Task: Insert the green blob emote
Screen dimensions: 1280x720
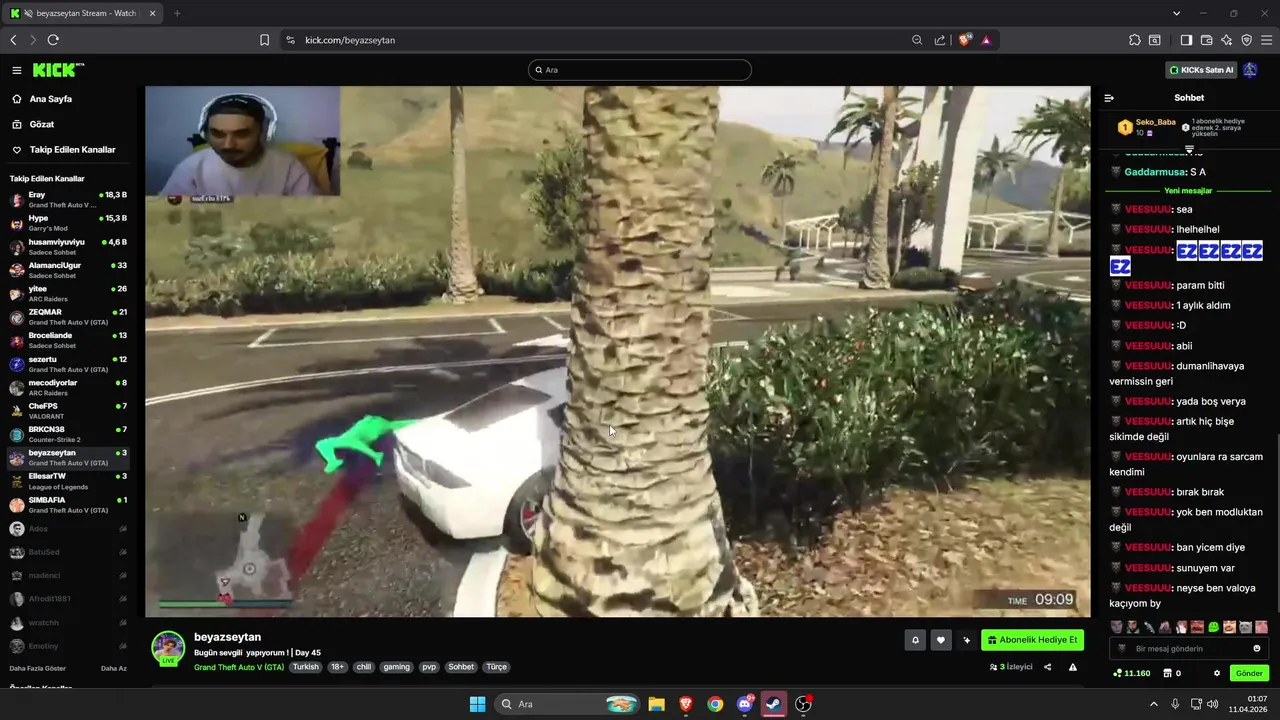Action: [x=1213, y=627]
